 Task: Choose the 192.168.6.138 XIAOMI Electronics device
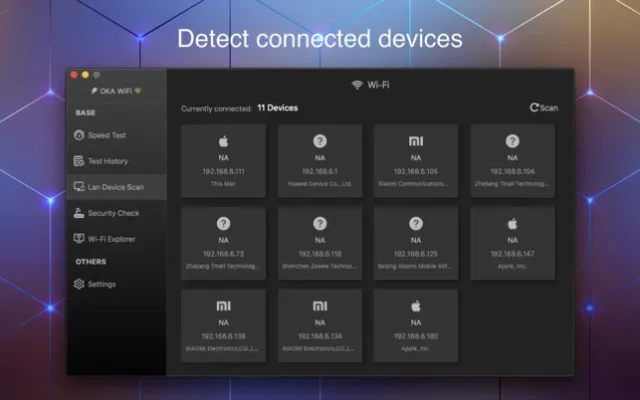point(223,325)
